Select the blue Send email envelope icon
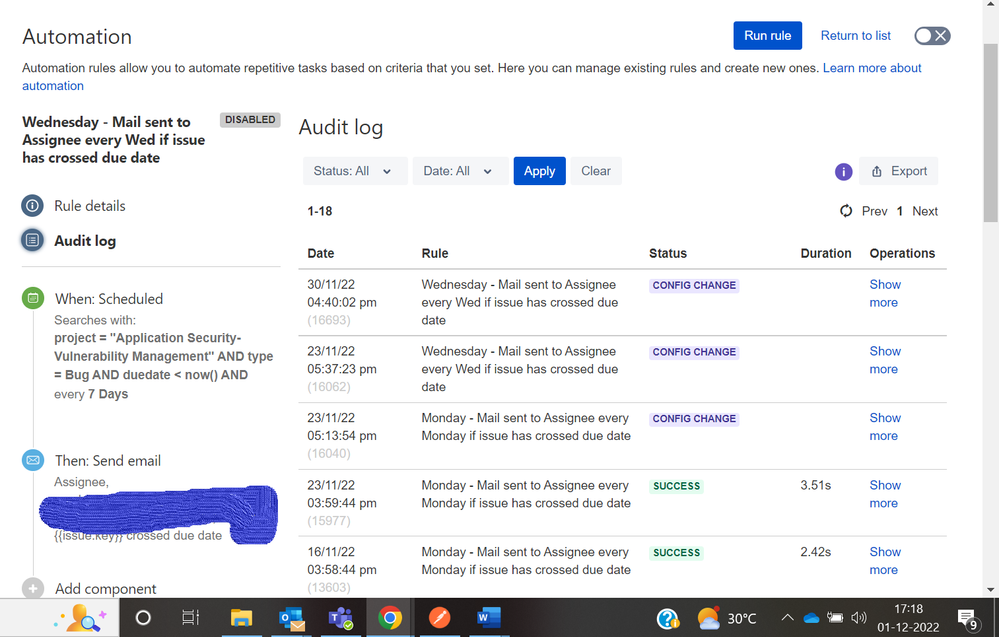This screenshot has height=637, width=999. click(33, 460)
